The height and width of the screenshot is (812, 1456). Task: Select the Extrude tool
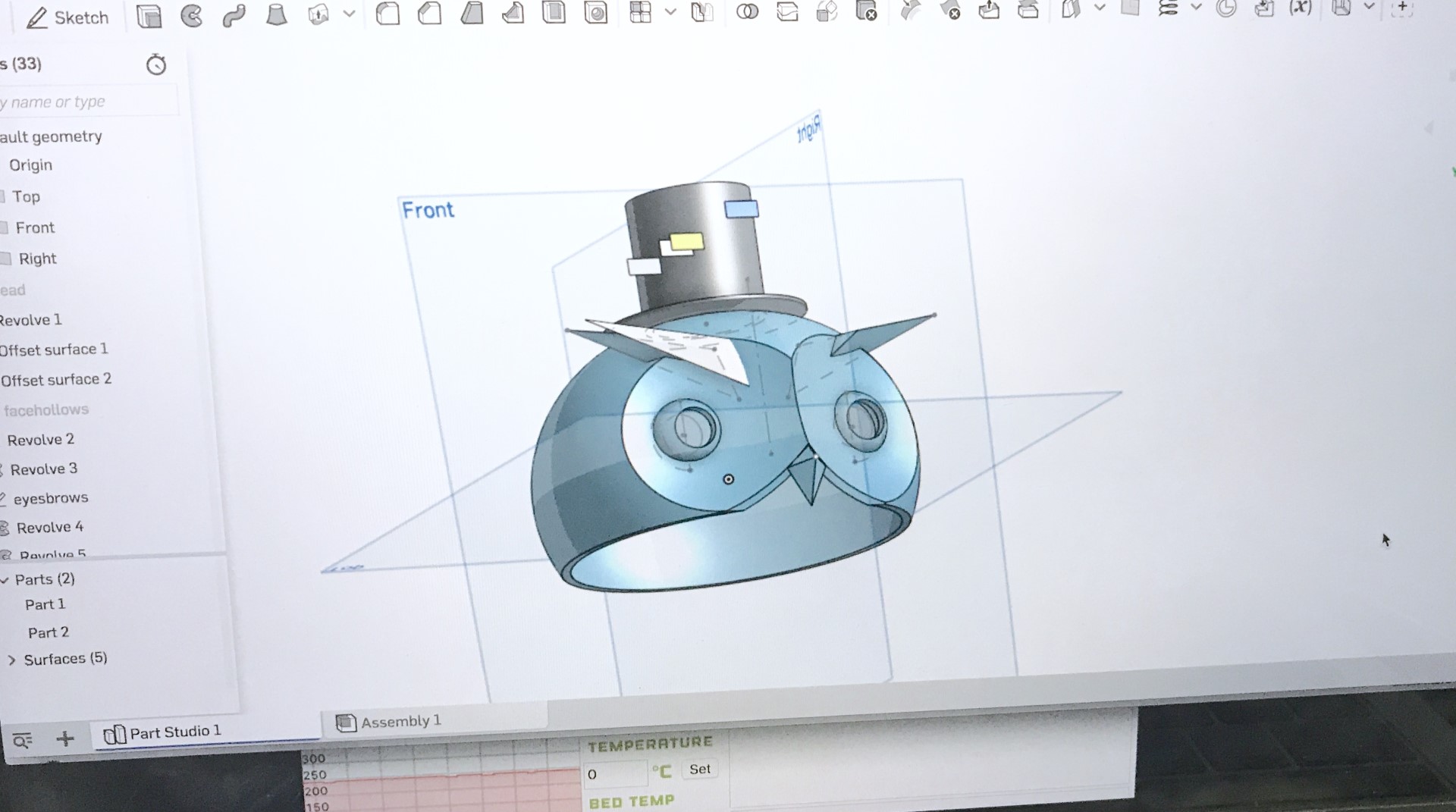coord(149,16)
